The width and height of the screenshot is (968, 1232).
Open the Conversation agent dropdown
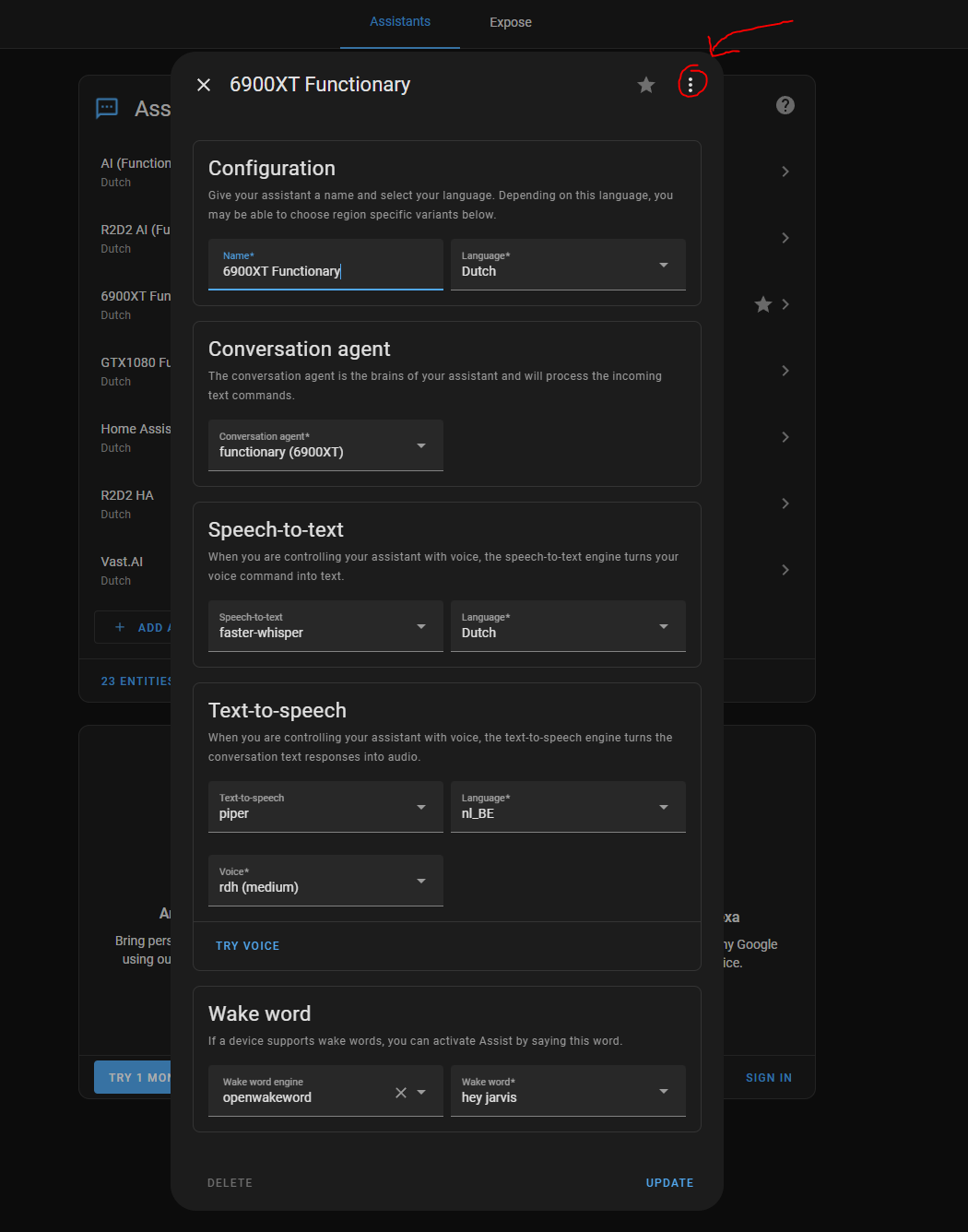point(422,444)
